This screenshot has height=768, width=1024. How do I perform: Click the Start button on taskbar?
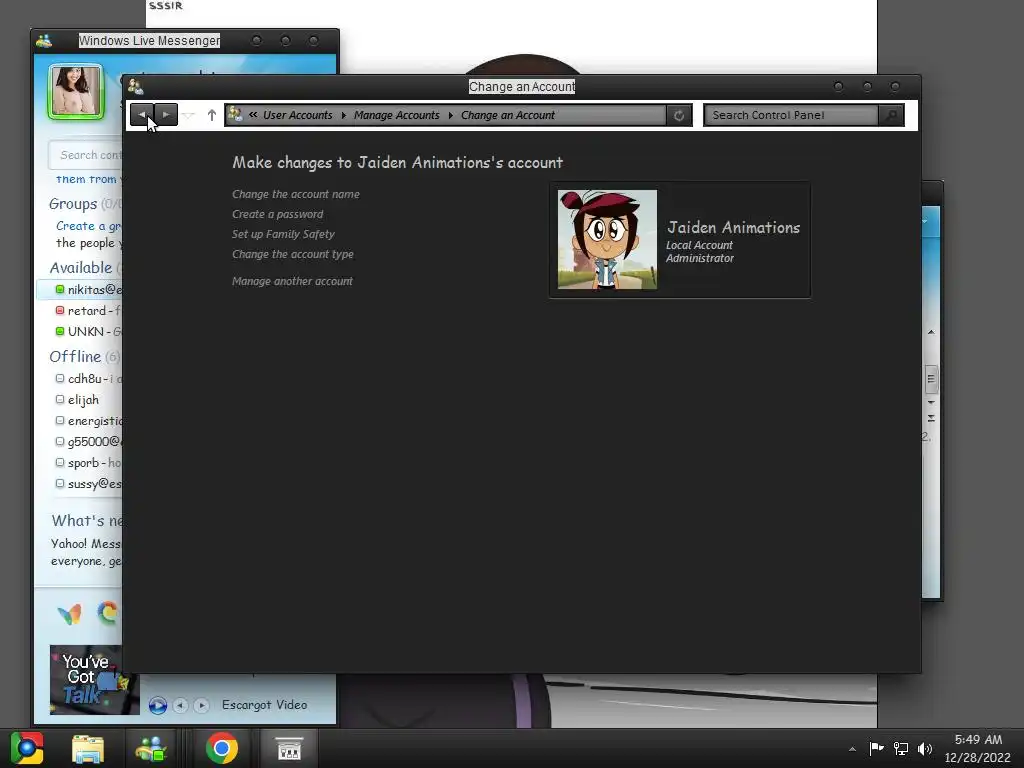tap(27, 748)
